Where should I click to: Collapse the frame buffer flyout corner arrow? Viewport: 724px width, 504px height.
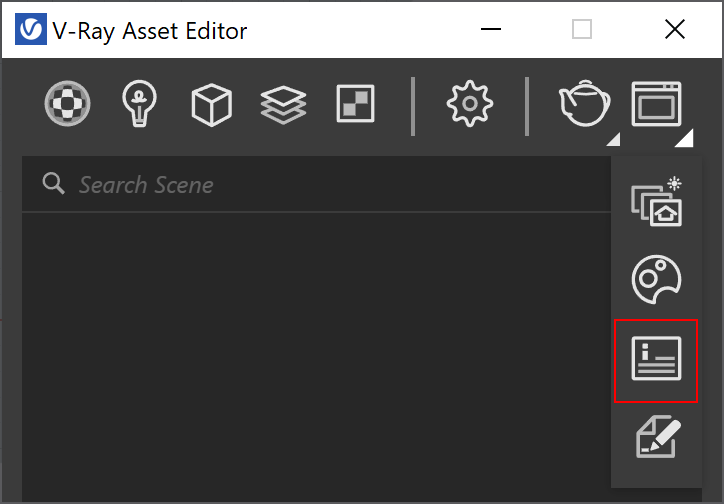click(x=685, y=138)
